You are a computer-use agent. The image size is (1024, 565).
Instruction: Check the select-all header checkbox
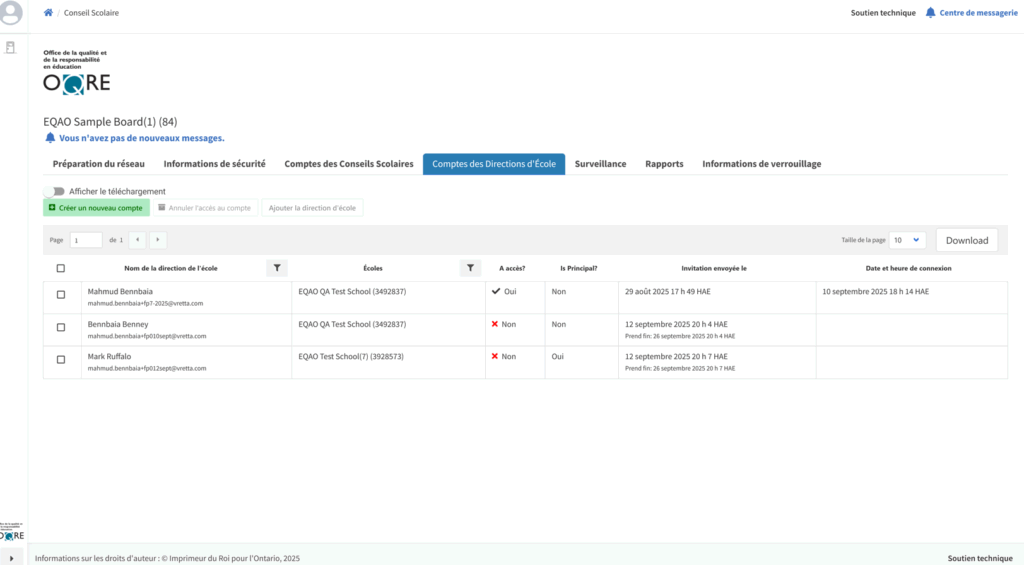pyautogui.click(x=61, y=268)
